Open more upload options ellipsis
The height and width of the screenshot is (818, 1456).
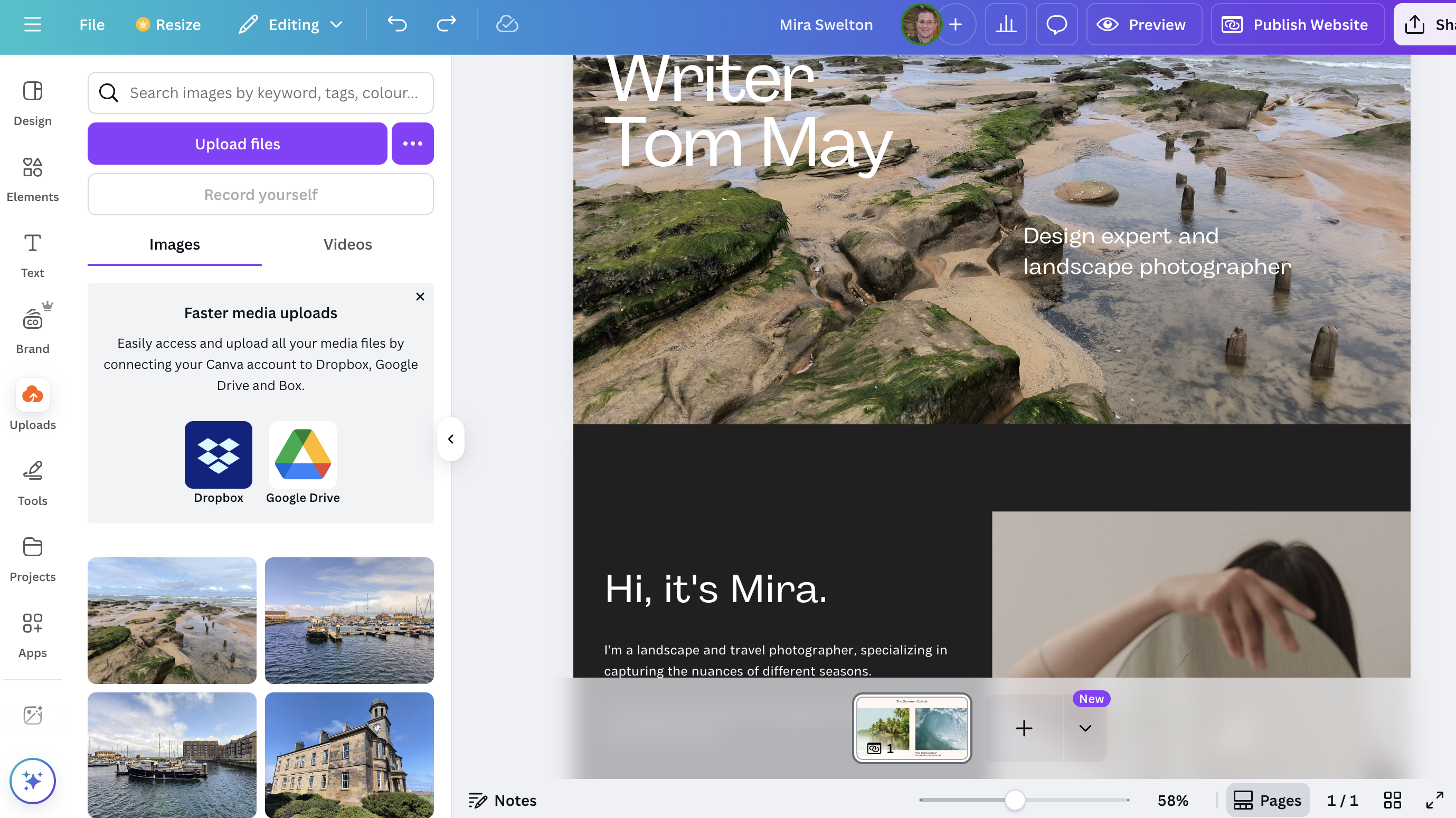coord(413,144)
